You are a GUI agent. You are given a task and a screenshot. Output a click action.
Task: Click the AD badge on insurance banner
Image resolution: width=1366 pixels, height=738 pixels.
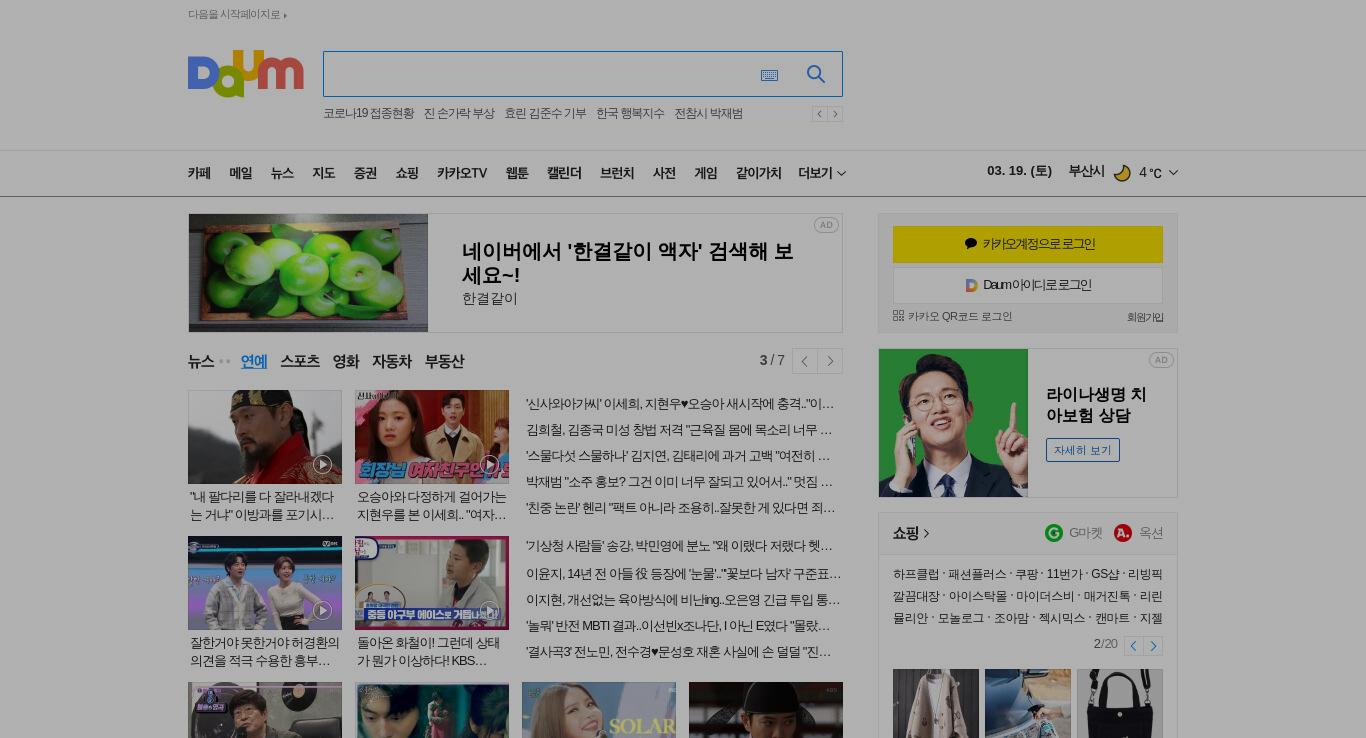coord(1161,360)
